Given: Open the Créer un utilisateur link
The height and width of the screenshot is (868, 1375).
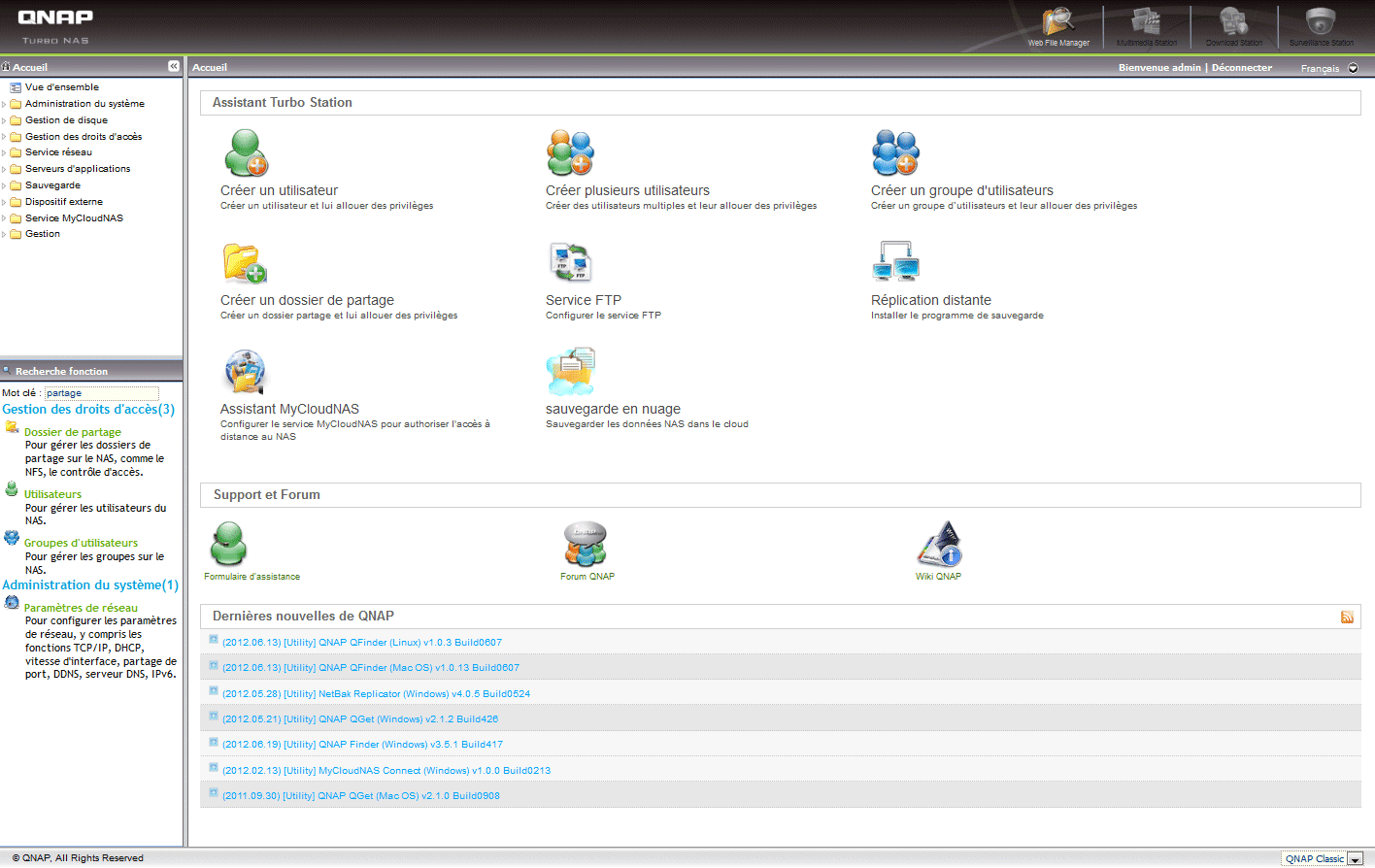Looking at the screenshot, I should click(279, 190).
